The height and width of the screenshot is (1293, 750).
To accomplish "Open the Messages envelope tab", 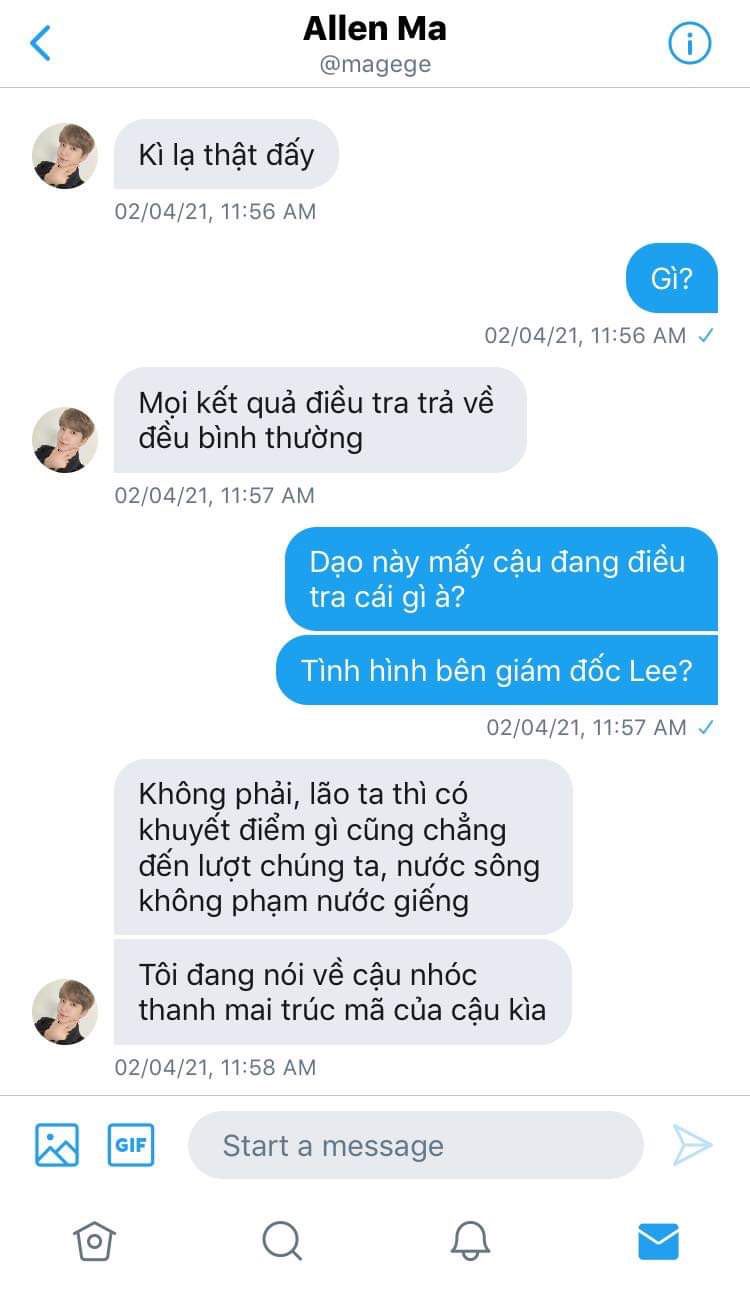I will point(658,1241).
